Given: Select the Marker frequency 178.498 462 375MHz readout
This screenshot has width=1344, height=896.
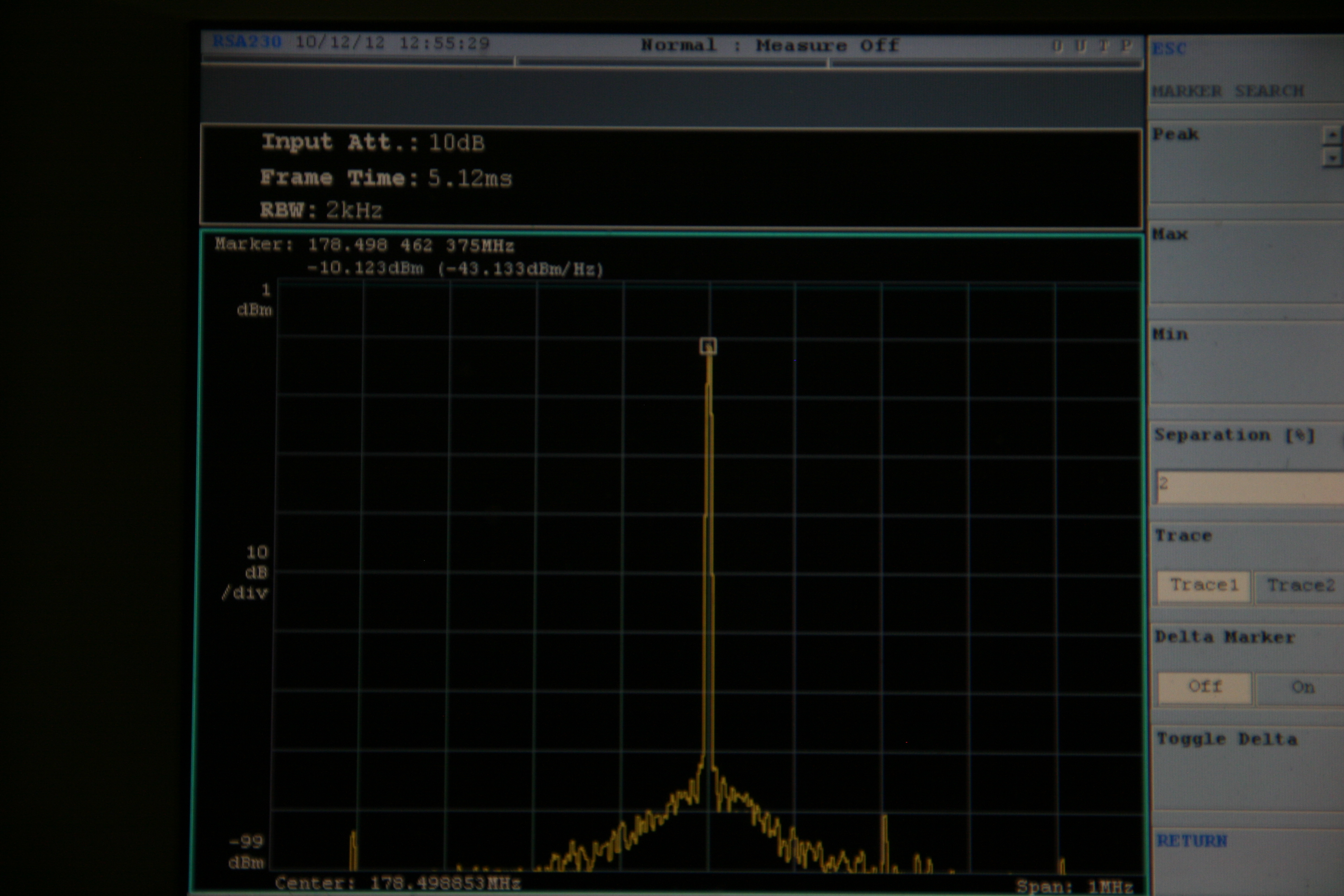Looking at the screenshot, I should pyautogui.click(x=411, y=246).
